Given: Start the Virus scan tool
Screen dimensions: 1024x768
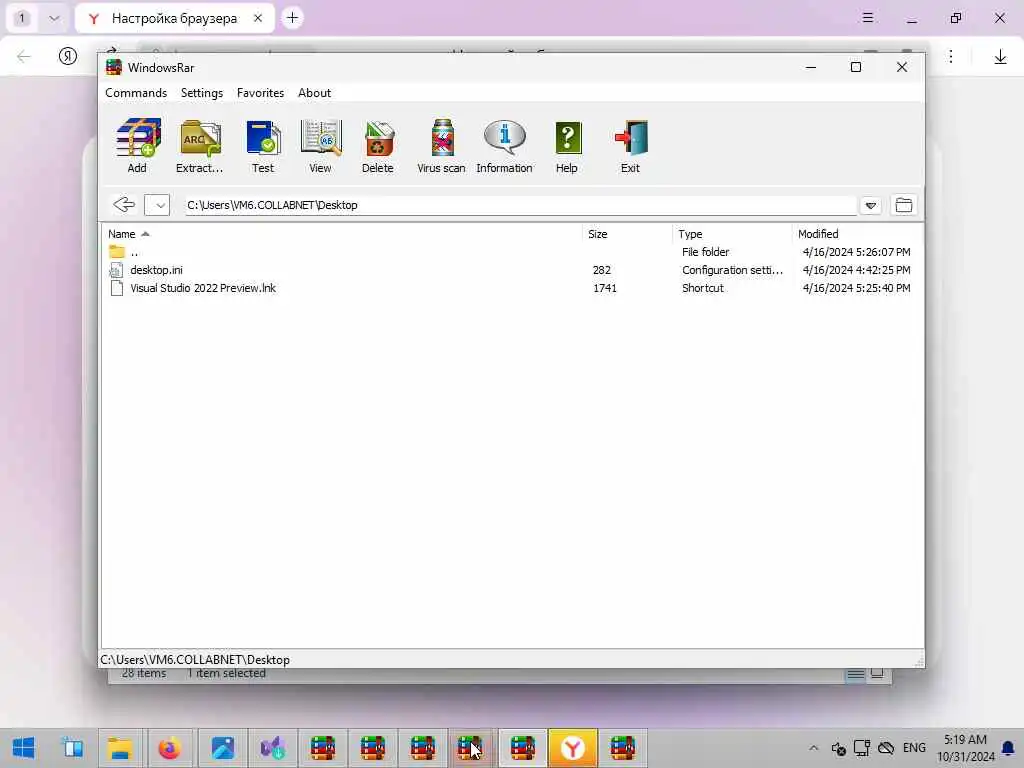Looking at the screenshot, I should (441, 146).
